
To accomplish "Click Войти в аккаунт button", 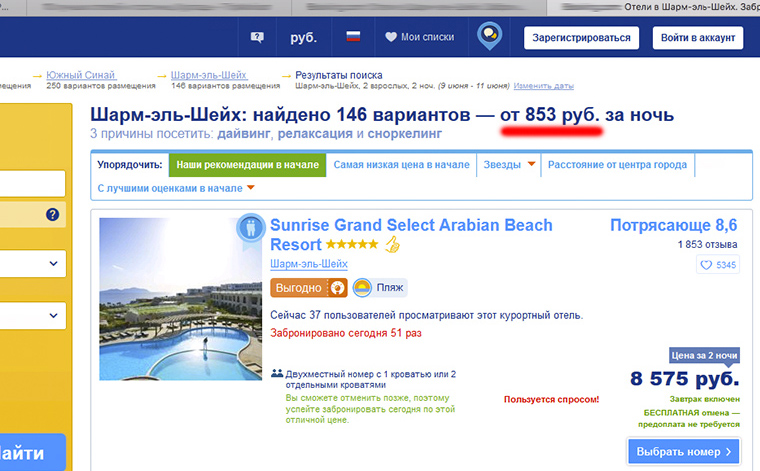I will coord(698,38).
